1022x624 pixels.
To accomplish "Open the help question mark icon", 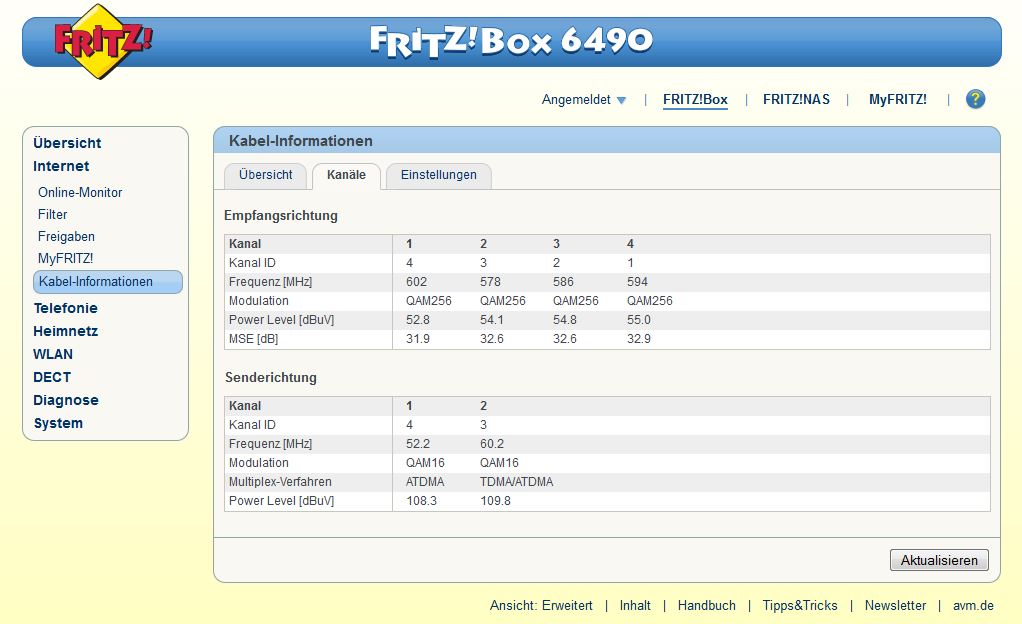I will pos(975,99).
